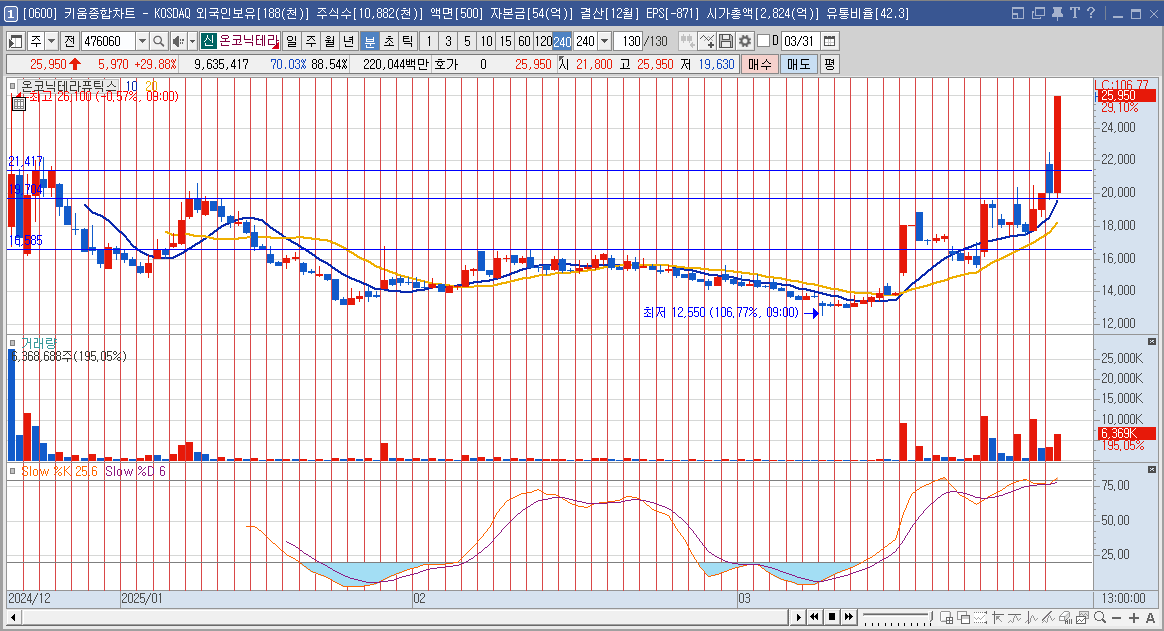
Task: Click the axis arrow icon in bottom toolbar
Action: click(x=997, y=618)
